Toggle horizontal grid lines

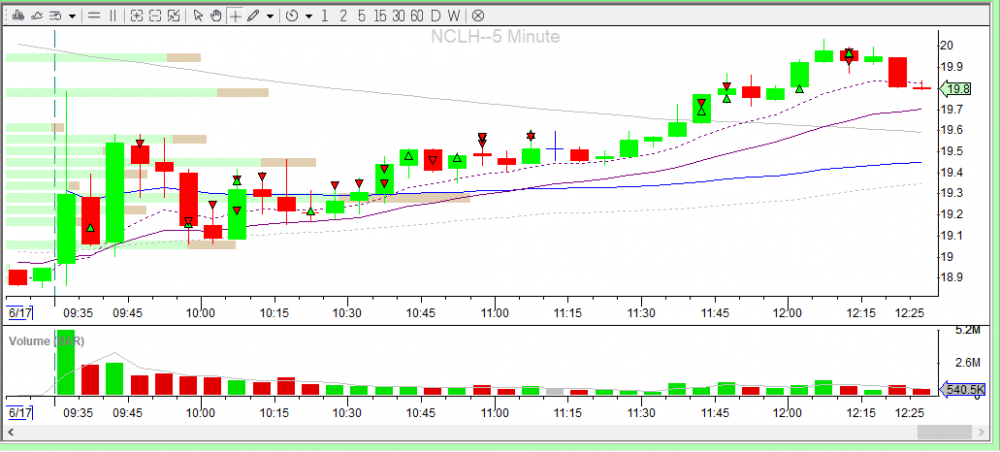[x=93, y=16]
